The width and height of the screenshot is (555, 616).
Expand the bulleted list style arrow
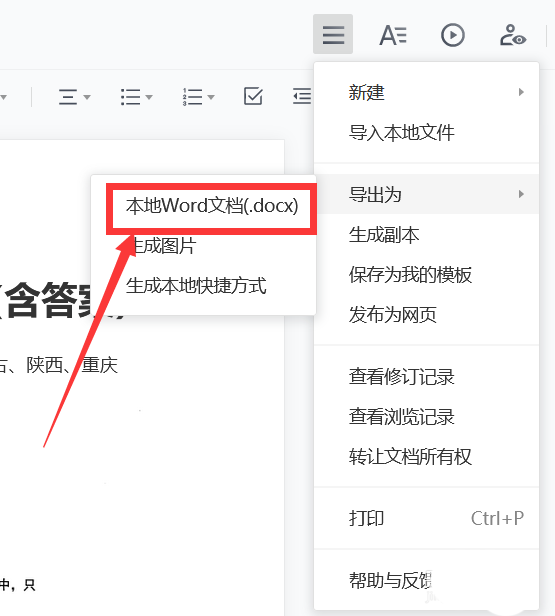click(x=149, y=97)
